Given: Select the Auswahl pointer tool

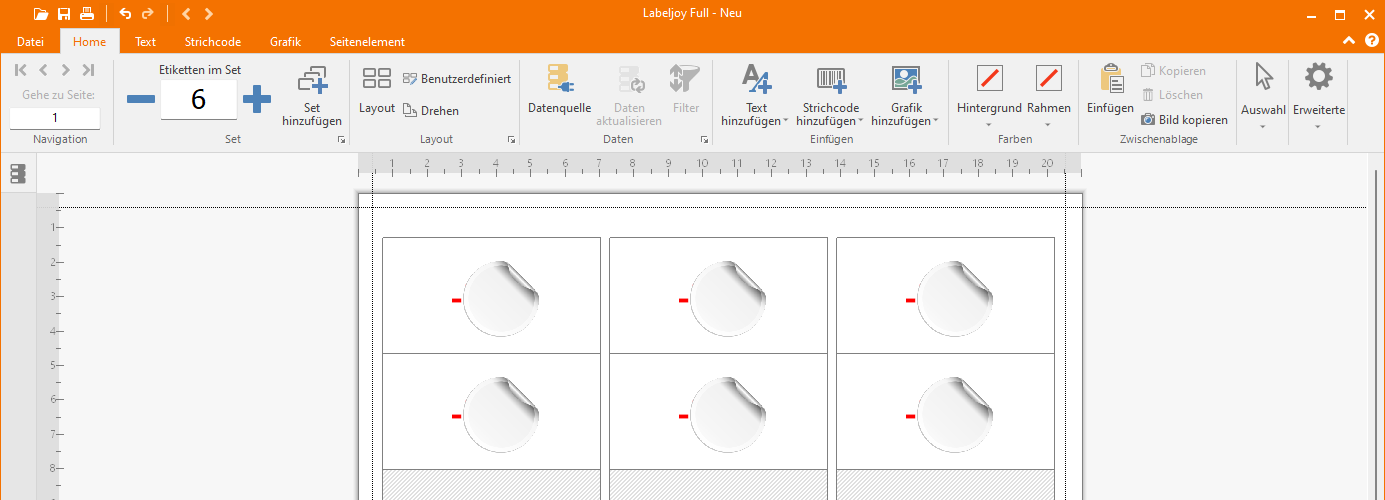Looking at the screenshot, I should (x=1264, y=78).
